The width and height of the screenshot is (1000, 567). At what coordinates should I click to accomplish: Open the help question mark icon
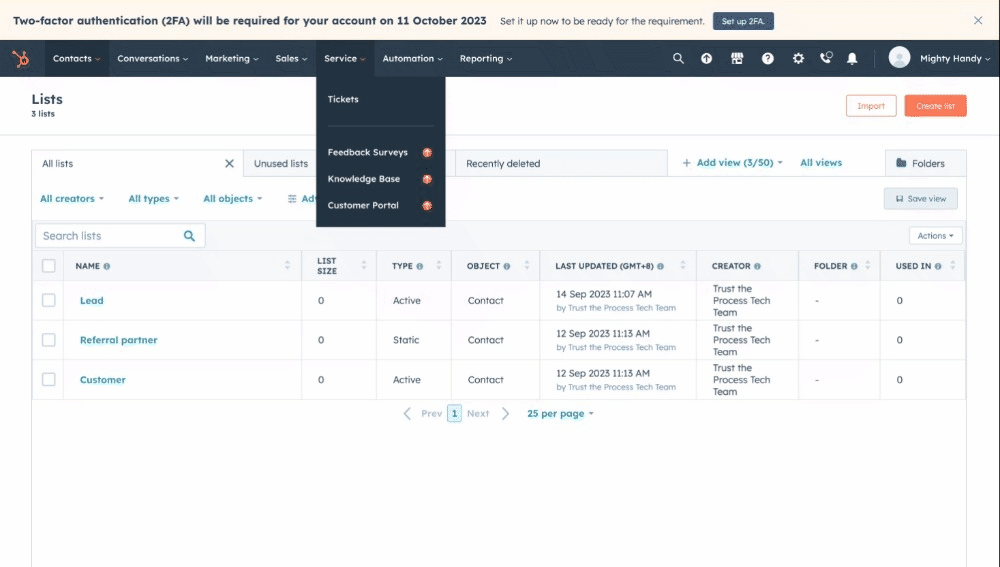(767, 59)
